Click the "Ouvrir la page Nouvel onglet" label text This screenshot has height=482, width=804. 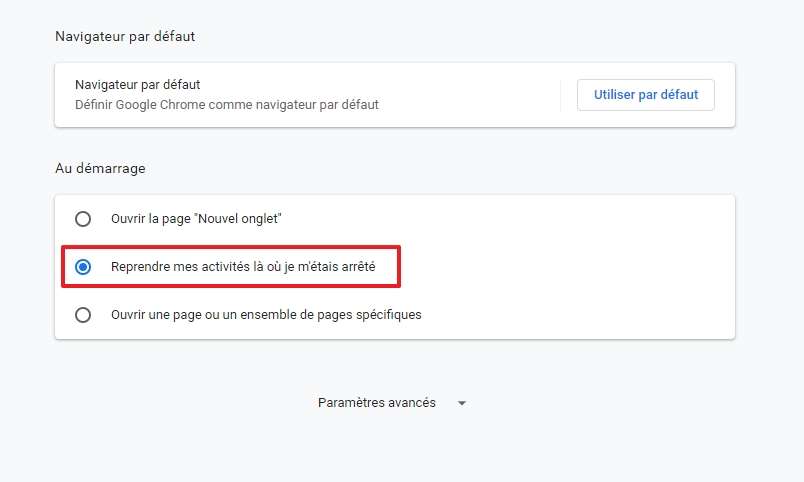(196, 219)
